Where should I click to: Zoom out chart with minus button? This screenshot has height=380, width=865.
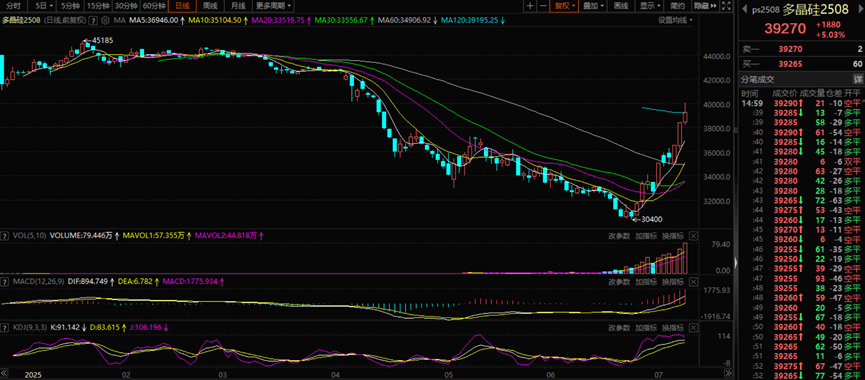(543, 6)
